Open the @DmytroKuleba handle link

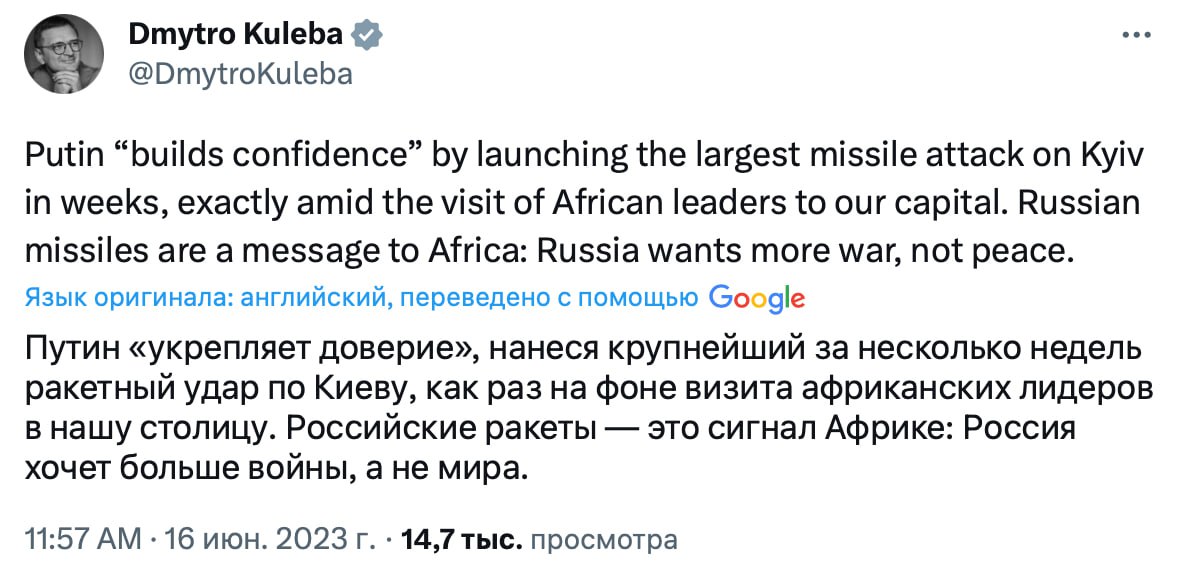click(x=241, y=73)
